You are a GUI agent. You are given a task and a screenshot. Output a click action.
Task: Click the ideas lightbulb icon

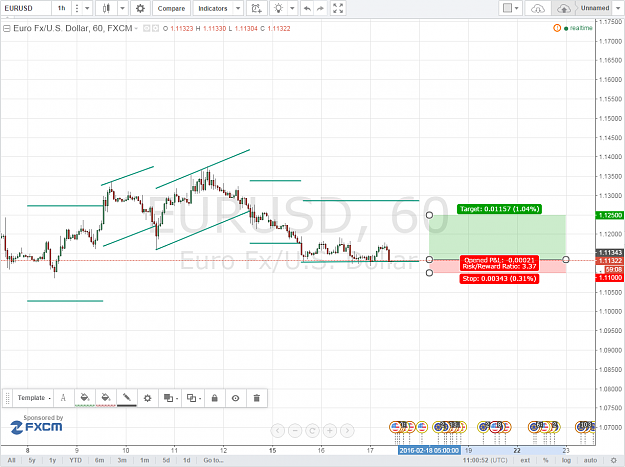point(279,8)
